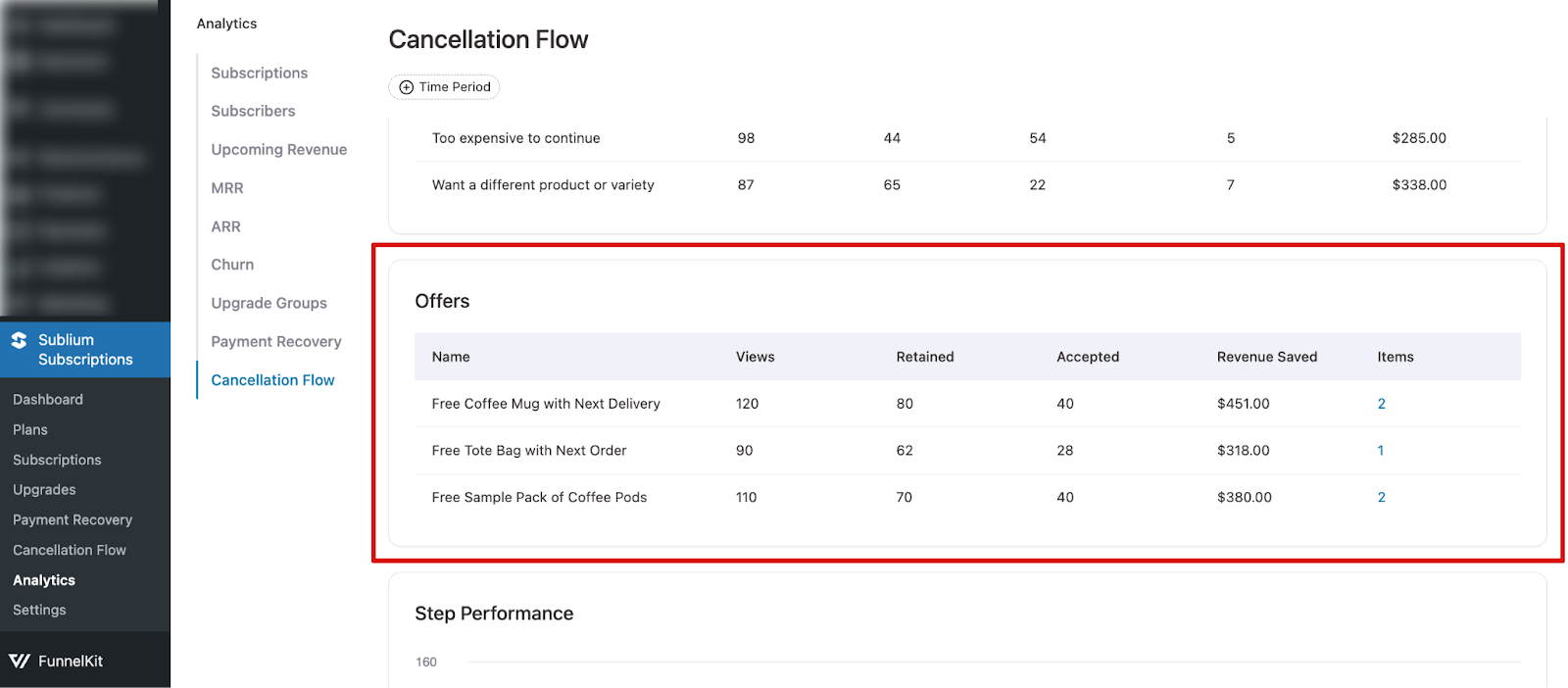Click the Revenue Saved column header

tap(1267, 357)
